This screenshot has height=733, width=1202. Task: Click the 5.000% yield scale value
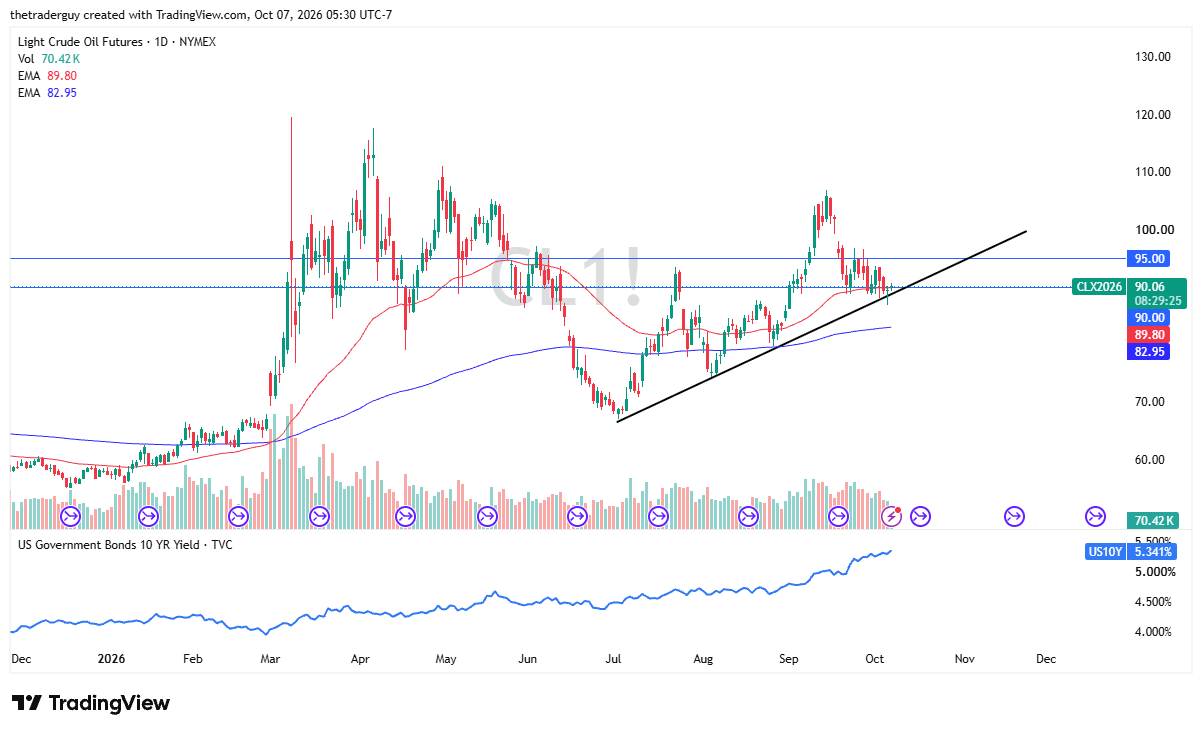[x=1153, y=572]
